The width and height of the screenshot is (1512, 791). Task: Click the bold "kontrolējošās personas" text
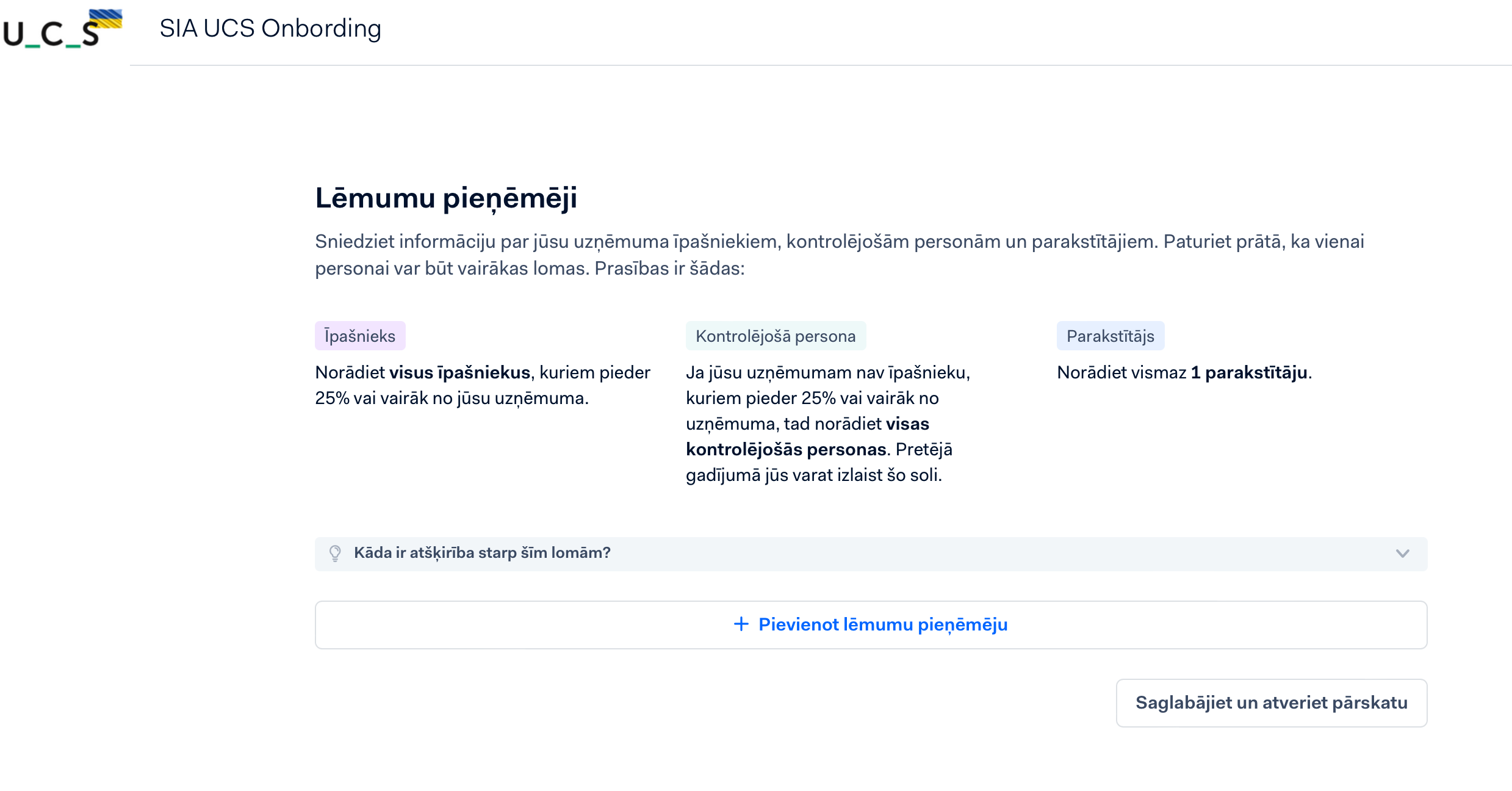[786, 449]
